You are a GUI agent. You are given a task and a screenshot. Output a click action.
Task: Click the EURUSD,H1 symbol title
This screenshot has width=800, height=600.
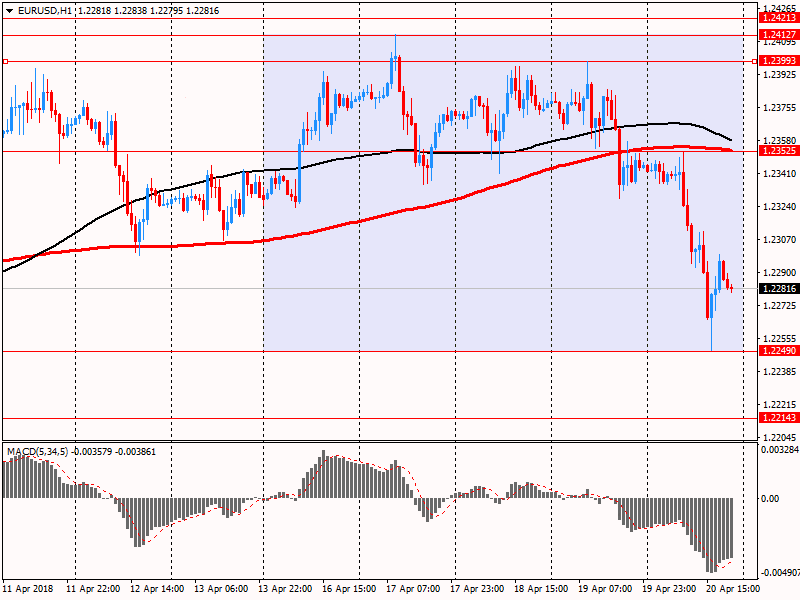pos(44,10)
